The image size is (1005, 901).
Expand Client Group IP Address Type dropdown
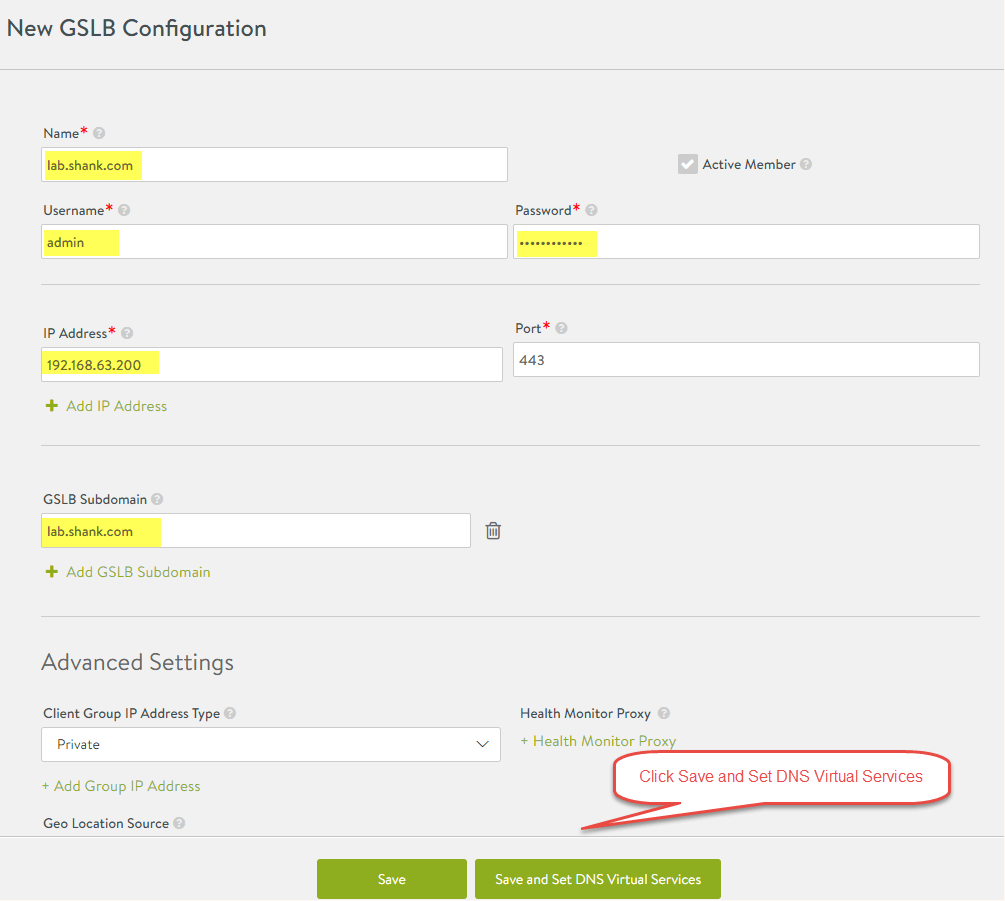coord(270,744)
